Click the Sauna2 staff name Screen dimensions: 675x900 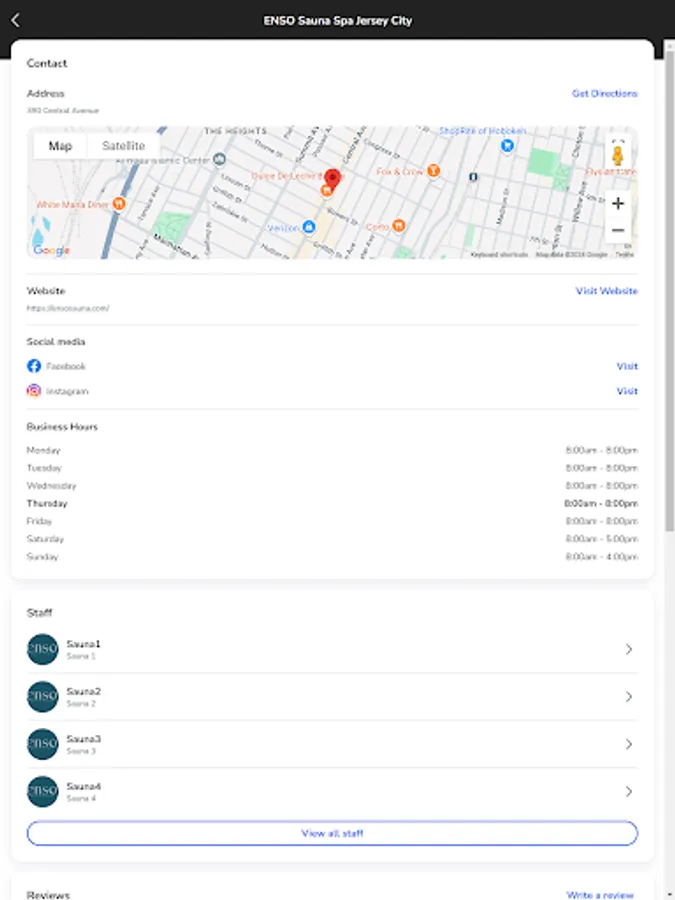(x=83, y=692)
